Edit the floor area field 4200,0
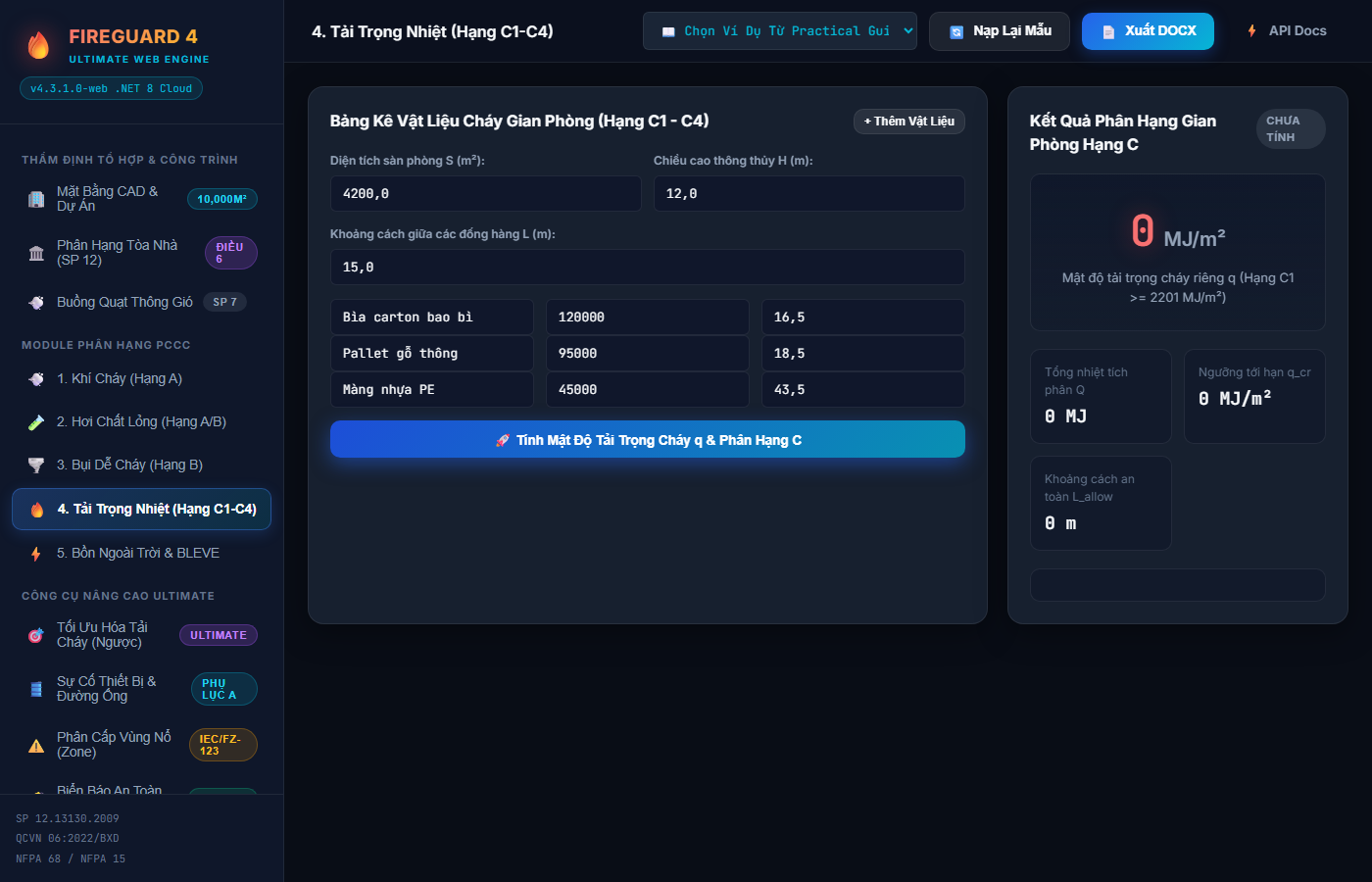 point(486,194)
